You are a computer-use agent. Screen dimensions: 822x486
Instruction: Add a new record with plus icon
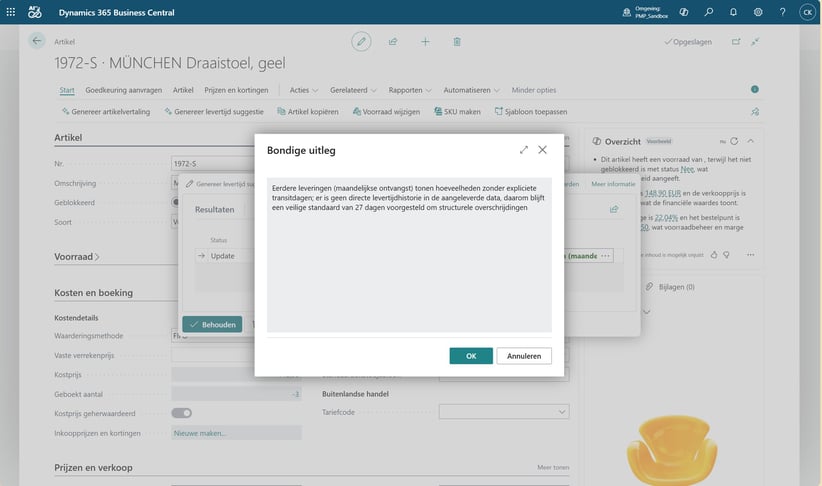point(425,41)
